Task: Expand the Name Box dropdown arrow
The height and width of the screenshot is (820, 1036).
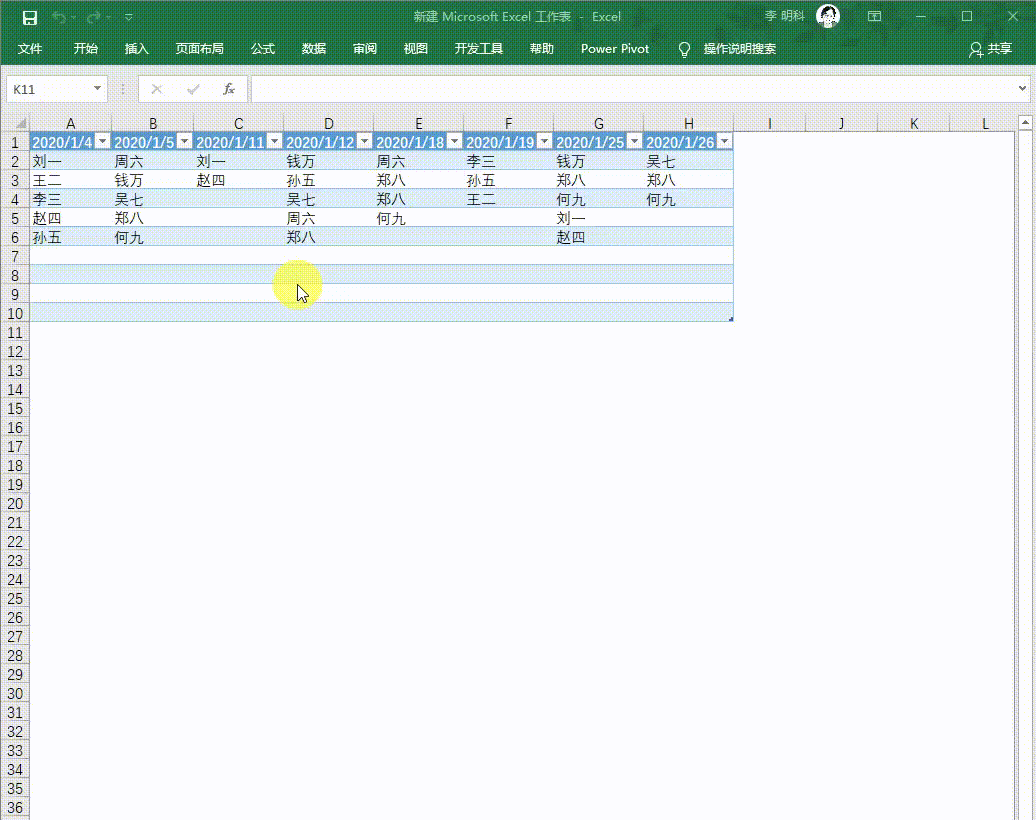Action: [97, 89]
